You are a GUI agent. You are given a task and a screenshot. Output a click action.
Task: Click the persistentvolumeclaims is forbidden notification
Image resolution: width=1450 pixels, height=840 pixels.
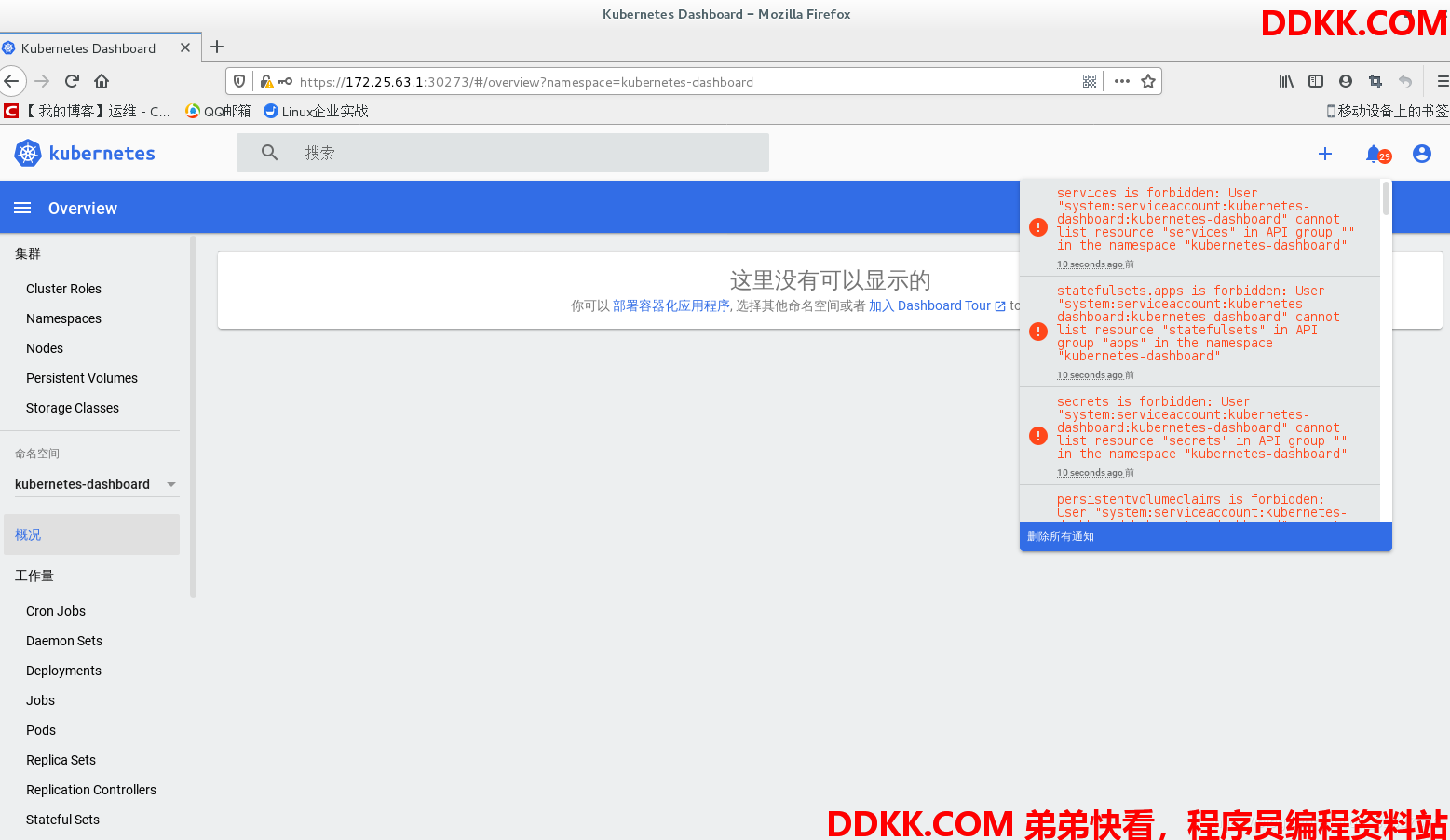click(1201, 506)
